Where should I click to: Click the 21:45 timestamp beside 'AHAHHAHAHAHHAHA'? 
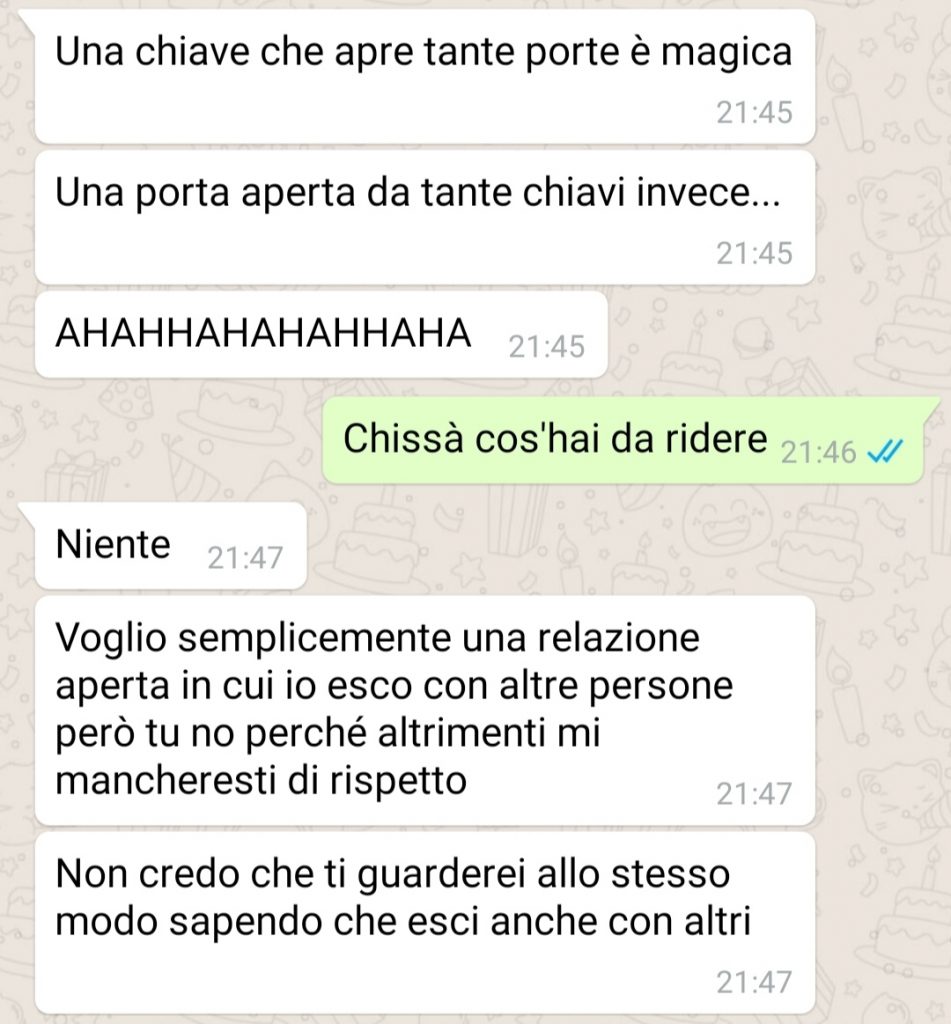[x=547, y=347]
